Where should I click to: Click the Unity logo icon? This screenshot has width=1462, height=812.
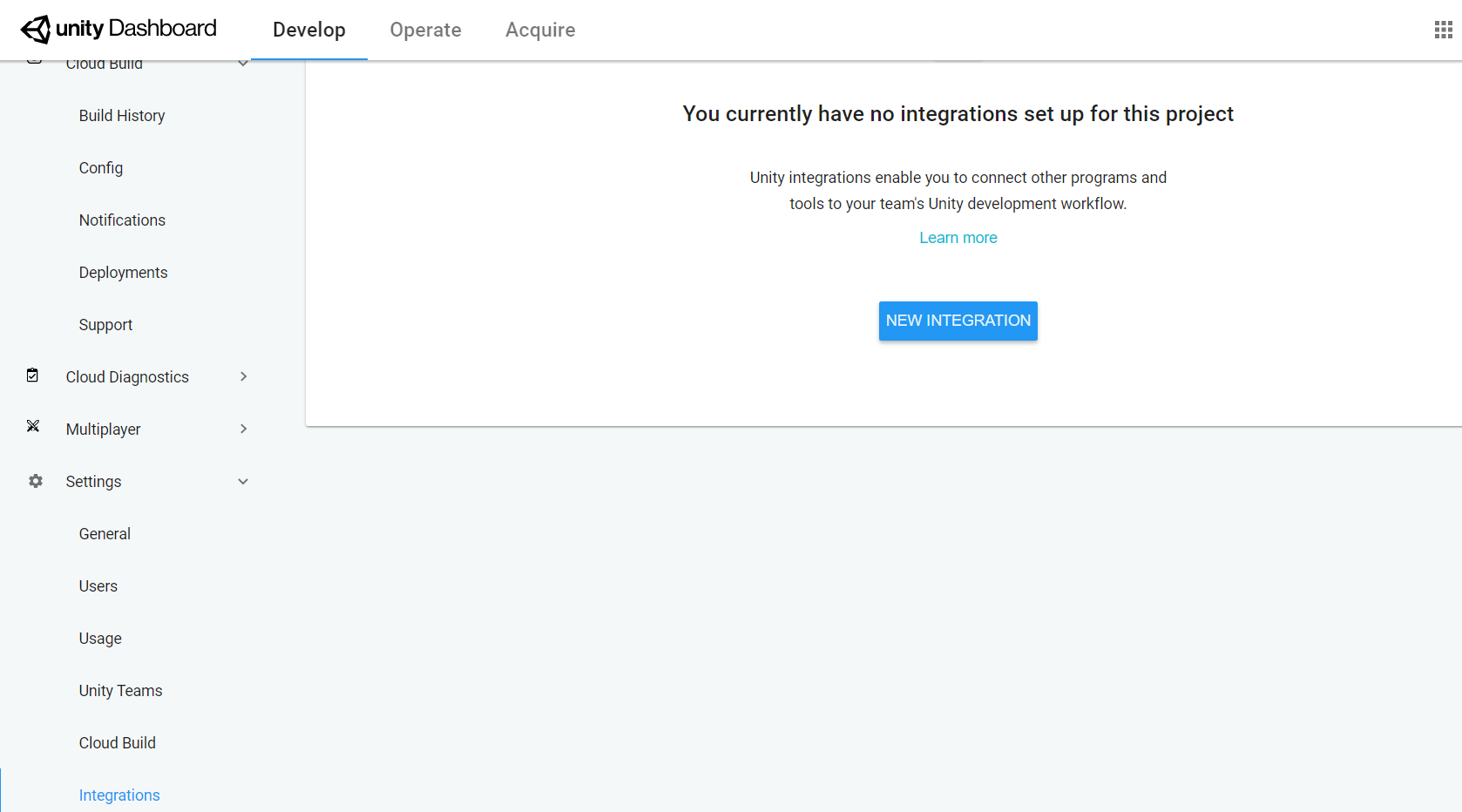pos(36,29)
